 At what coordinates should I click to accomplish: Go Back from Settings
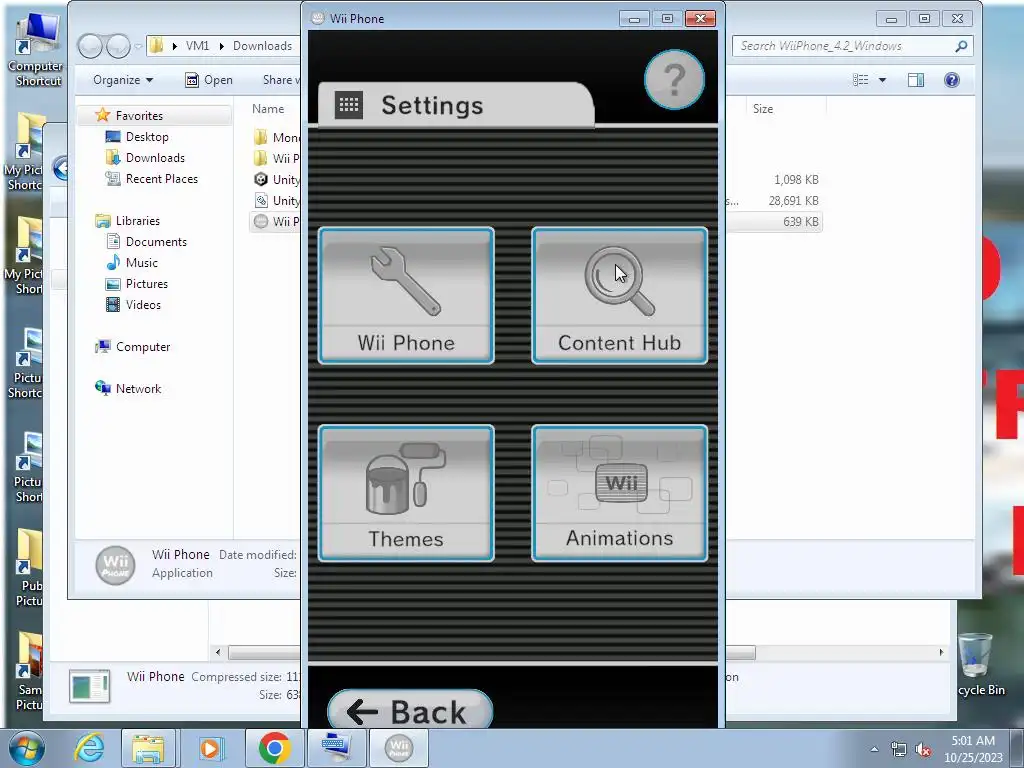(409, 711)
